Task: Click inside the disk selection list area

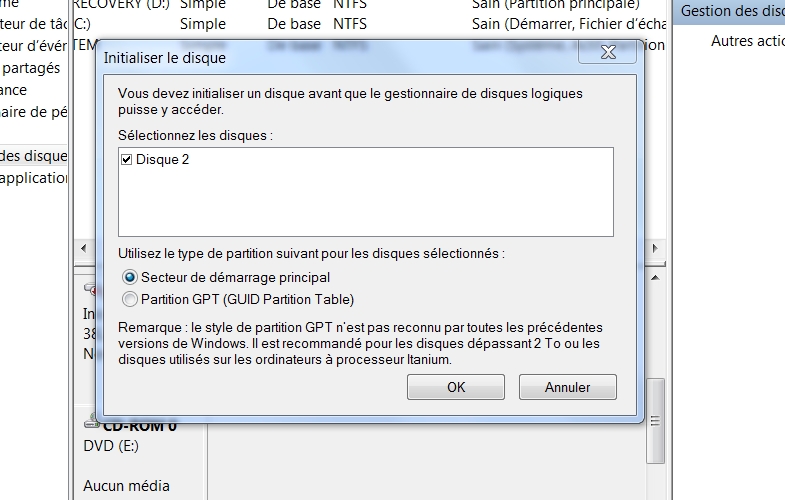Action: (x=366, y=192)
